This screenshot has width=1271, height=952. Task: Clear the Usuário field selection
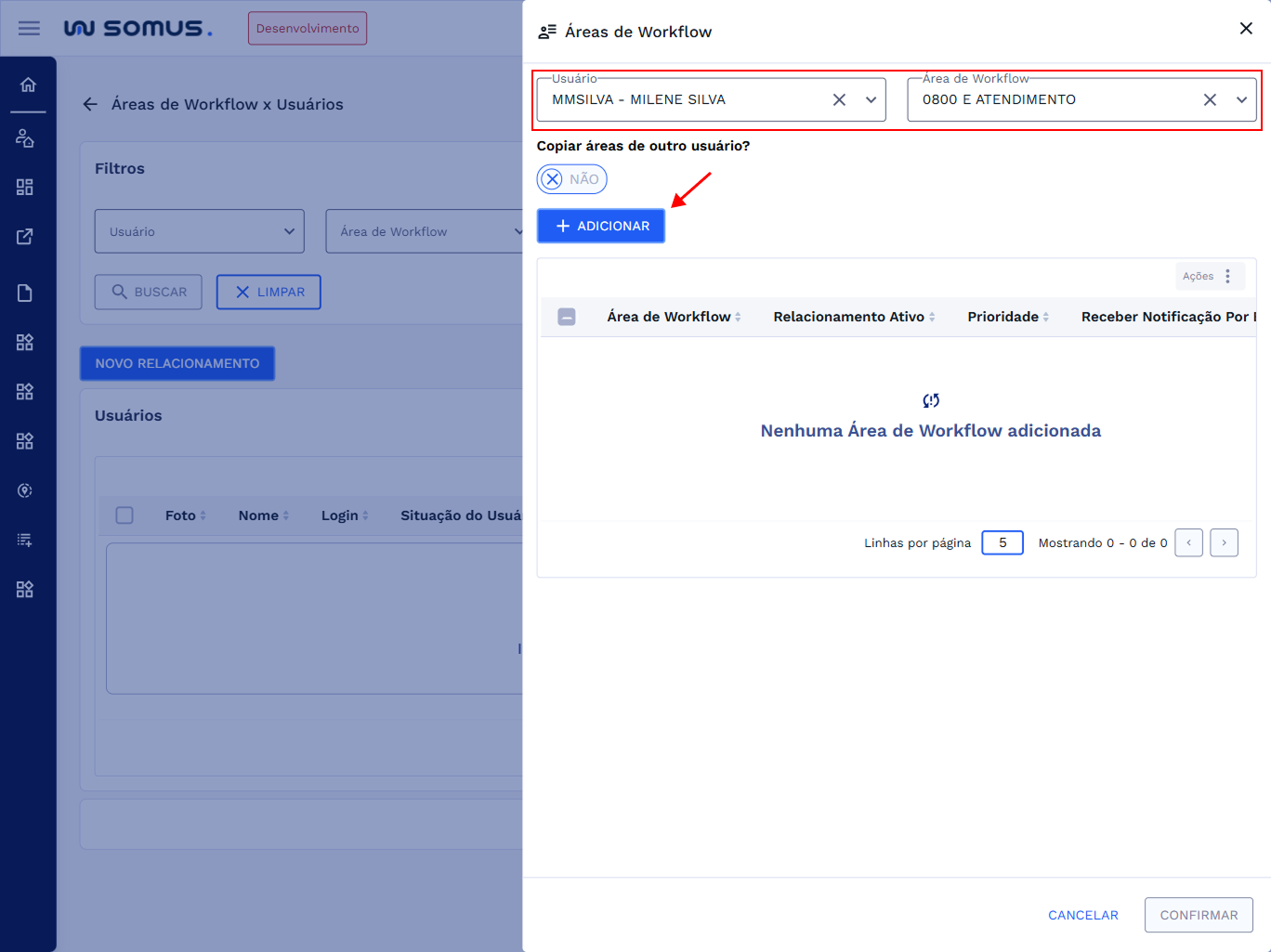pos(839,99)
